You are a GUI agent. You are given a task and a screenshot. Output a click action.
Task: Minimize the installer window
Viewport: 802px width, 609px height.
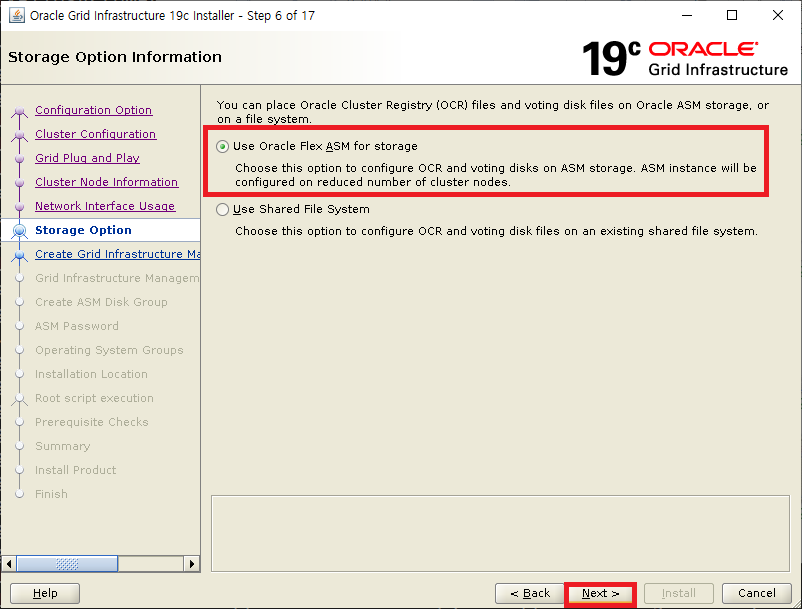click(x=686, y=15)
